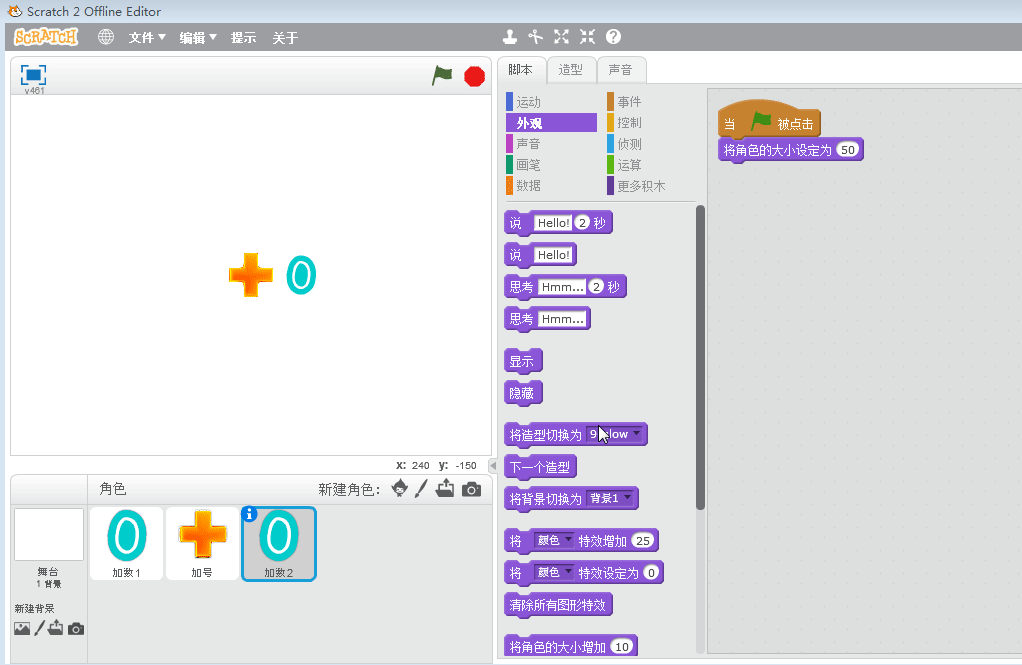Open the block help question mark tool
This screenshot has width=1022, height=665.
click(613, 37)
